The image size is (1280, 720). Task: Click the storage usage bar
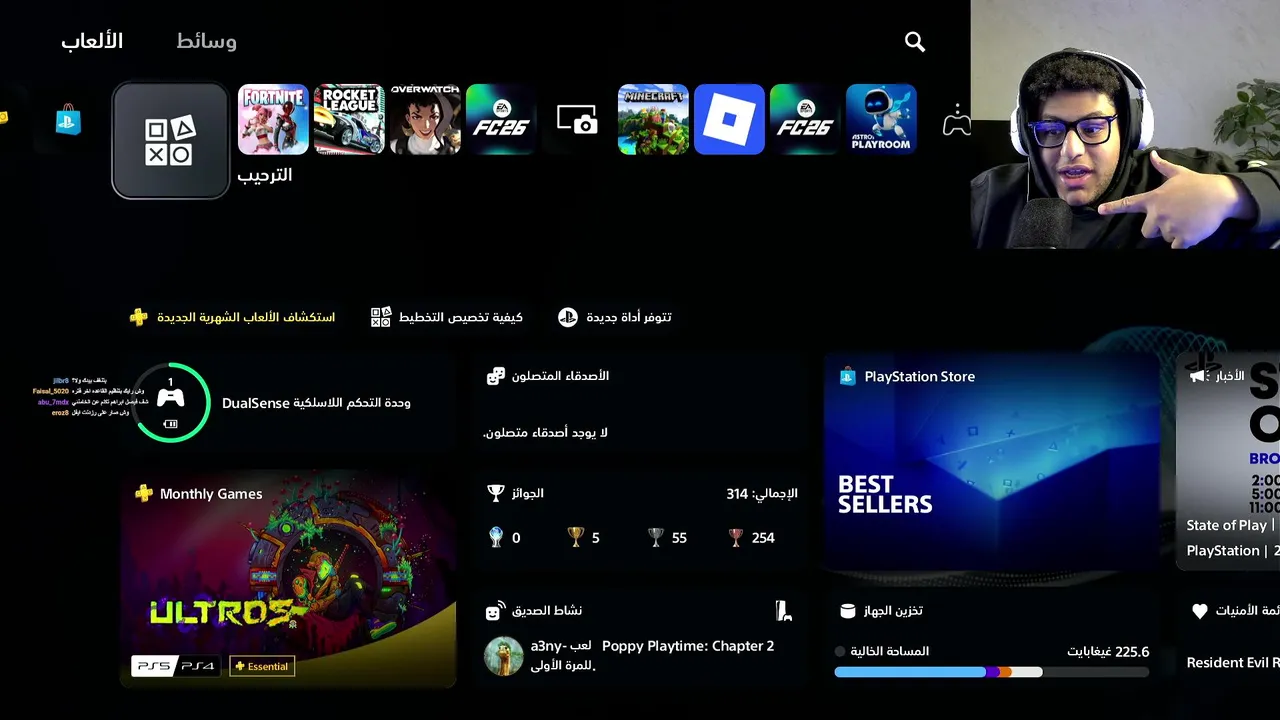coord(992,672)
